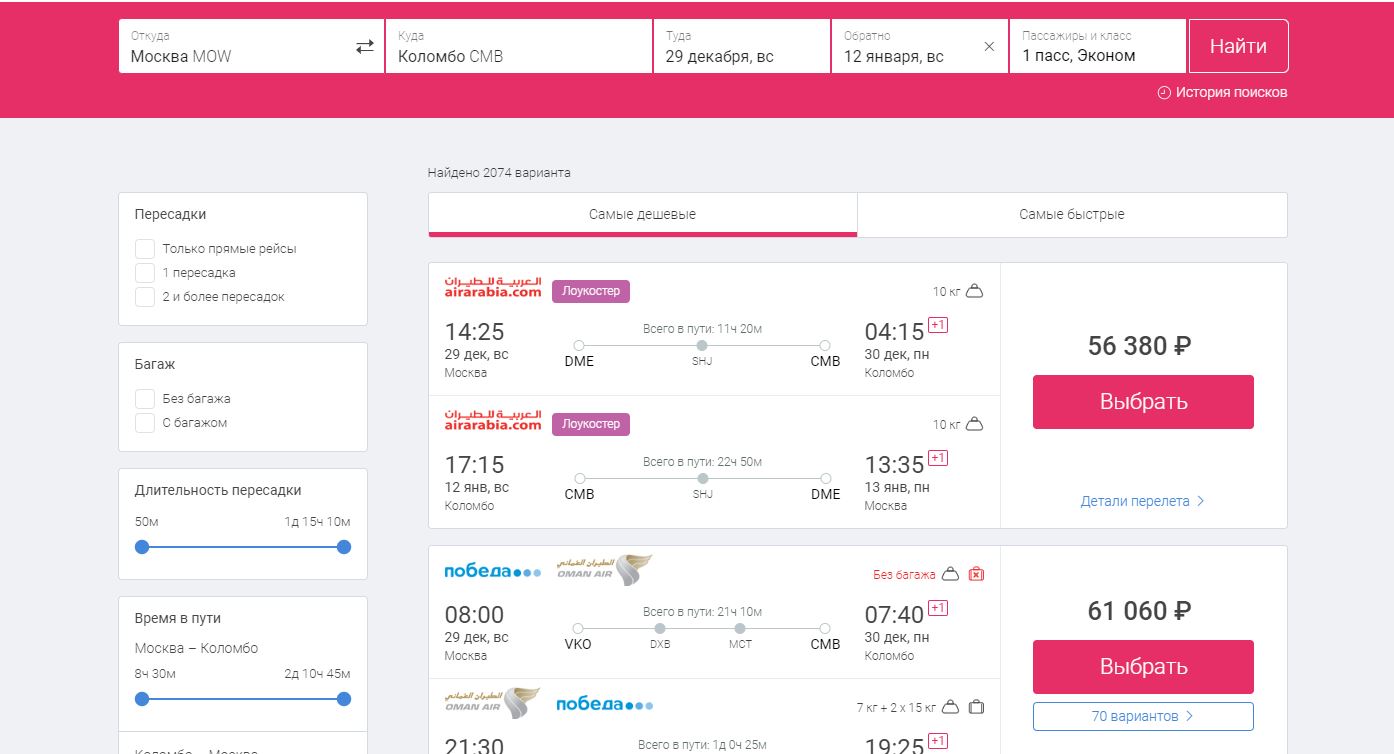Click SHJ stopover dot on outbound route
Screen dimensions: 1394x754
point(702,345)
